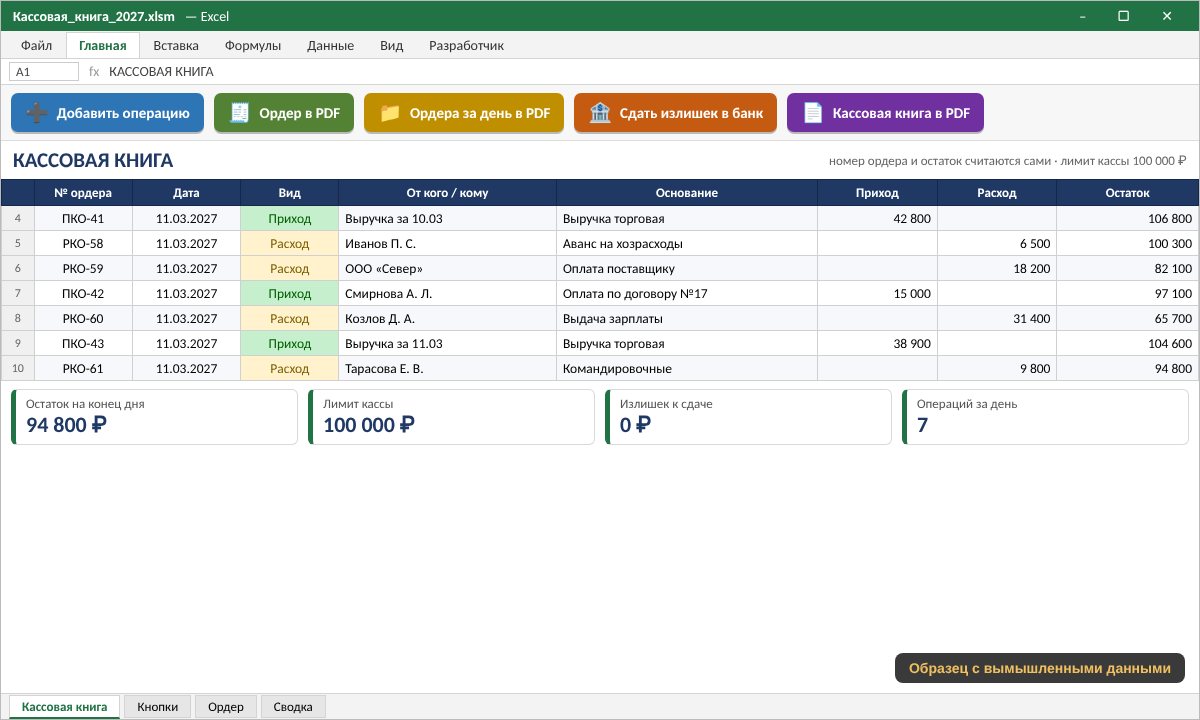The width and height of the screenshot is (1200, 720).
Task: Open the Файл ribbon tab
Action: 37,45
